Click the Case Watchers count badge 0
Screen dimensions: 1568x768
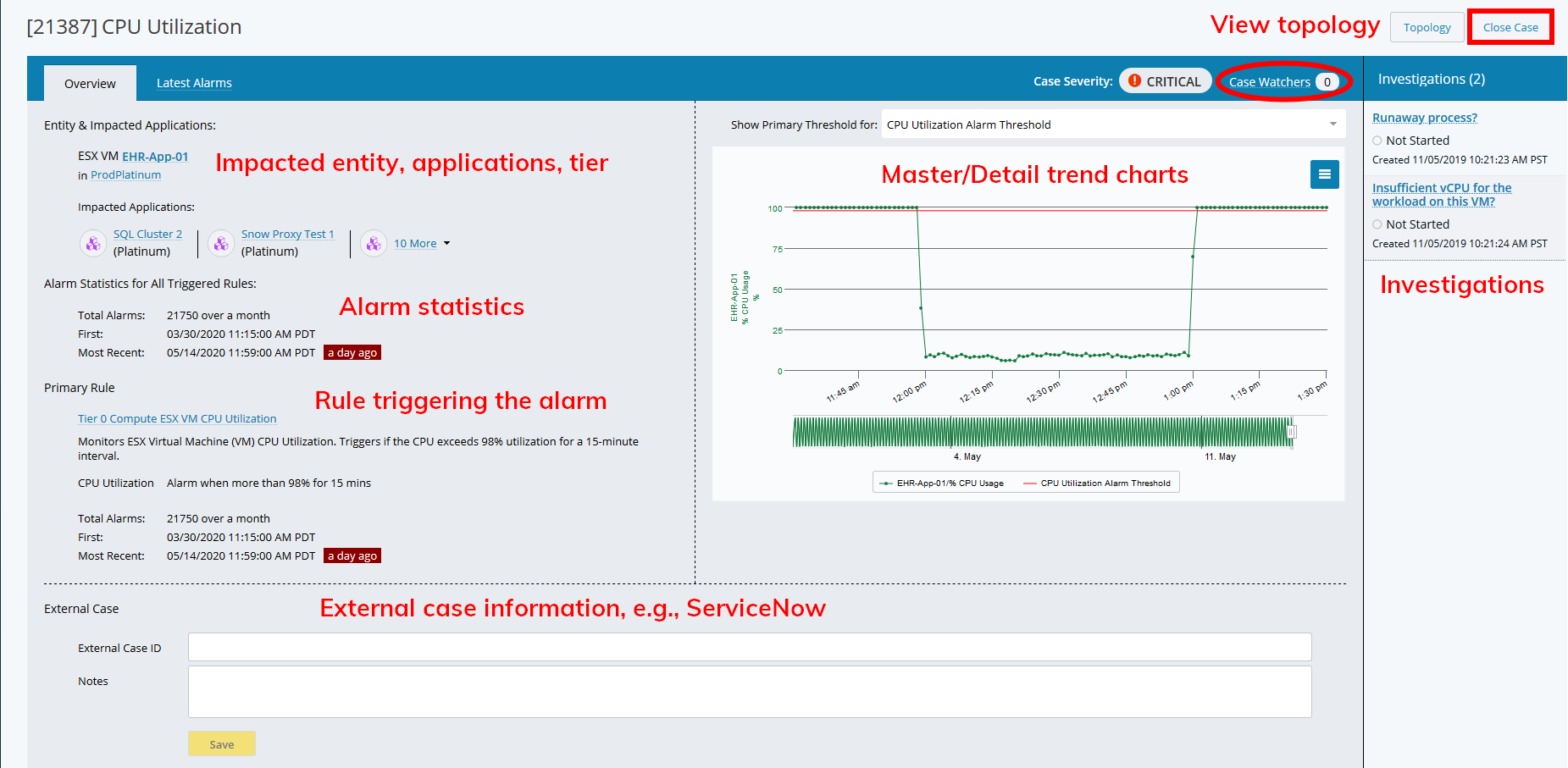[1327, 81]
